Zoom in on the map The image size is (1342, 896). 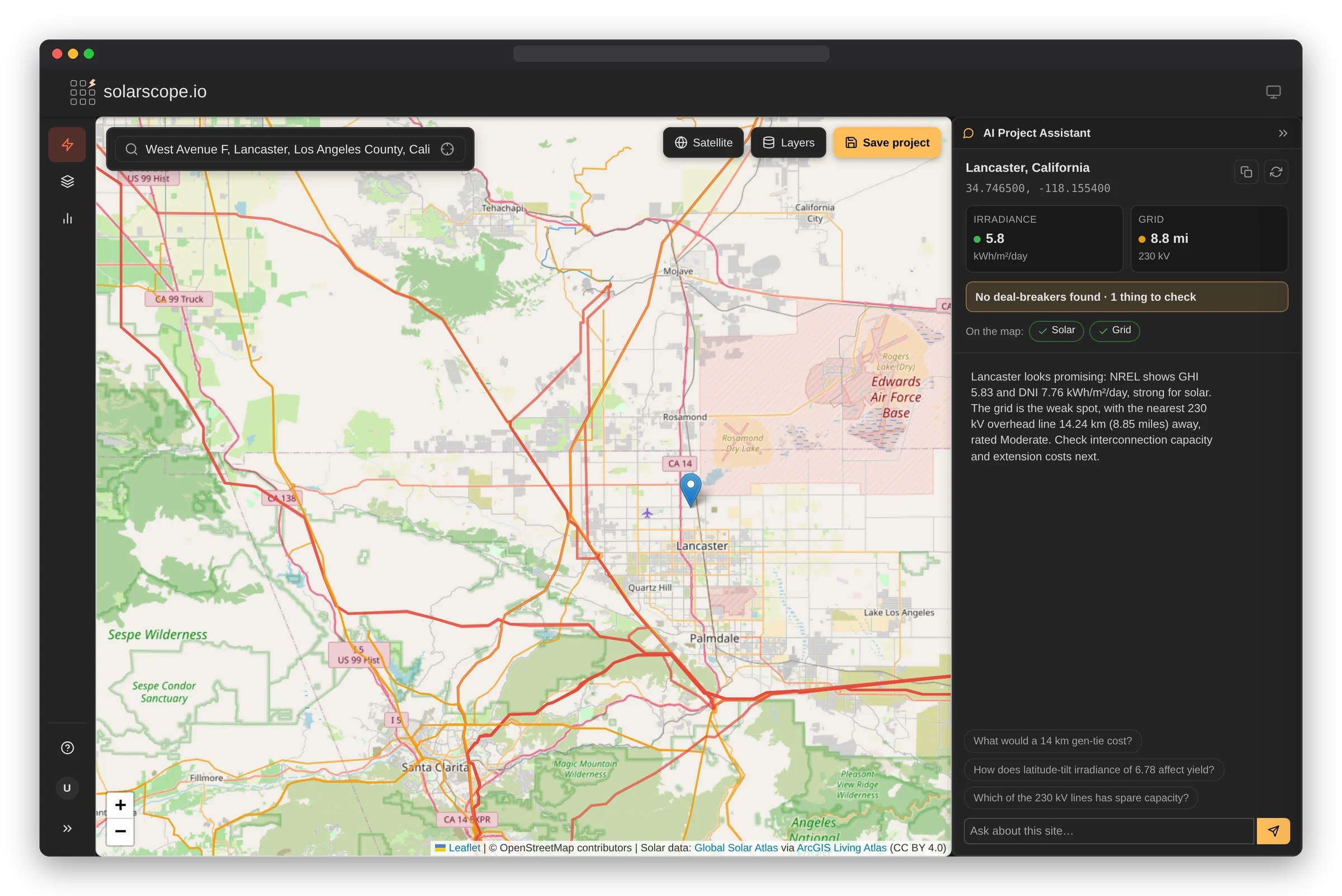click(x=120, y=805)
